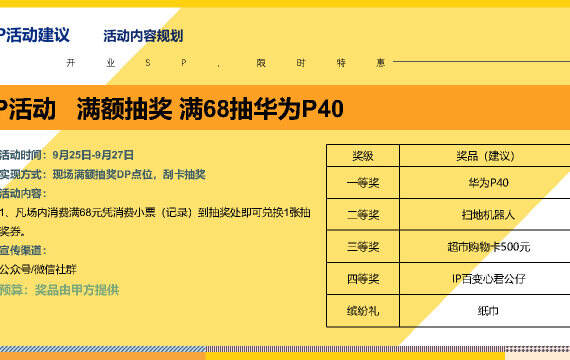This screenshot has width=570, height=360.
Task: Click the 奖品（建议）table header cell
Action: (x=485, y=156)
